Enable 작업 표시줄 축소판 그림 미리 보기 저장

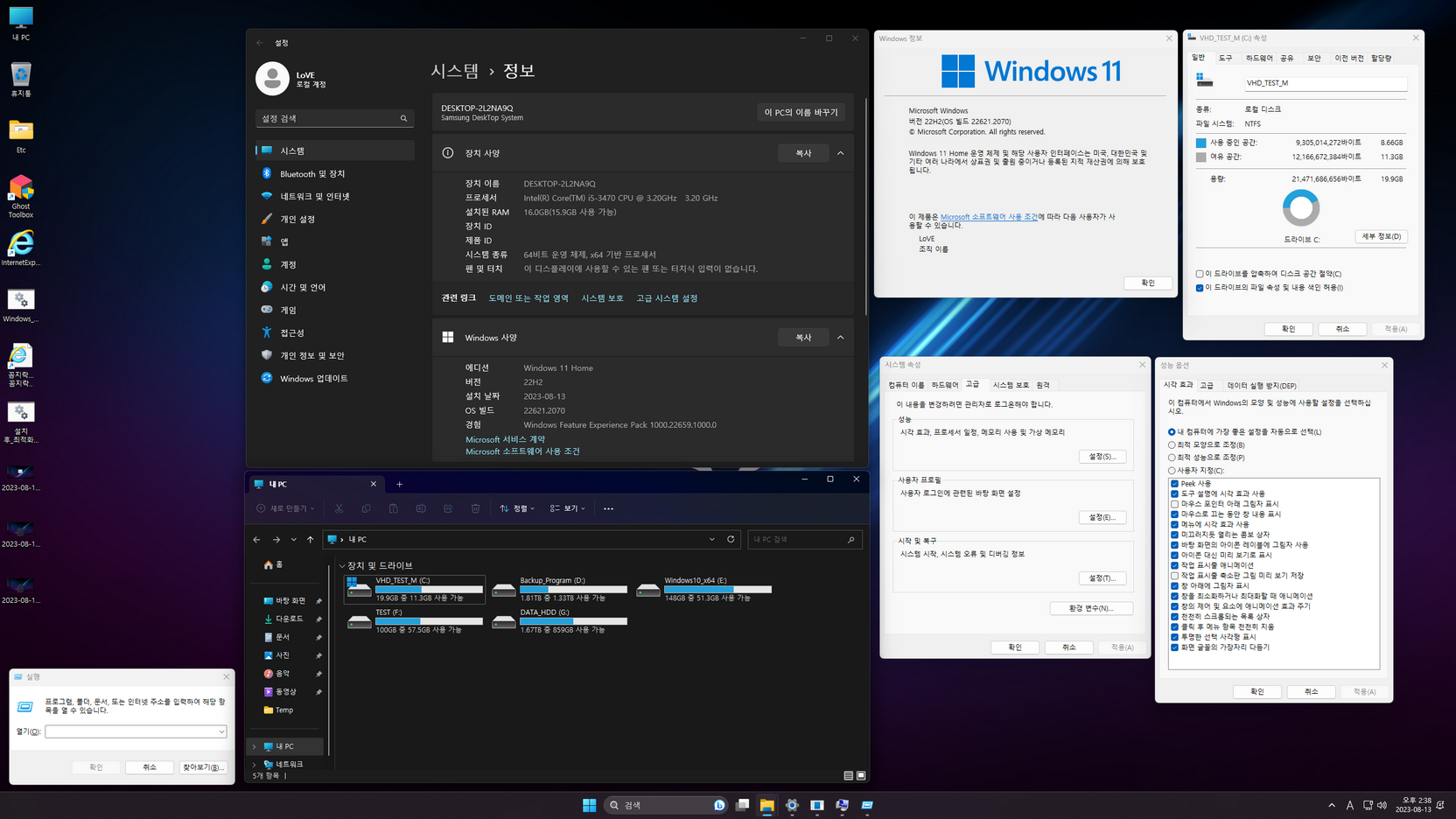tap(1174, 576)
